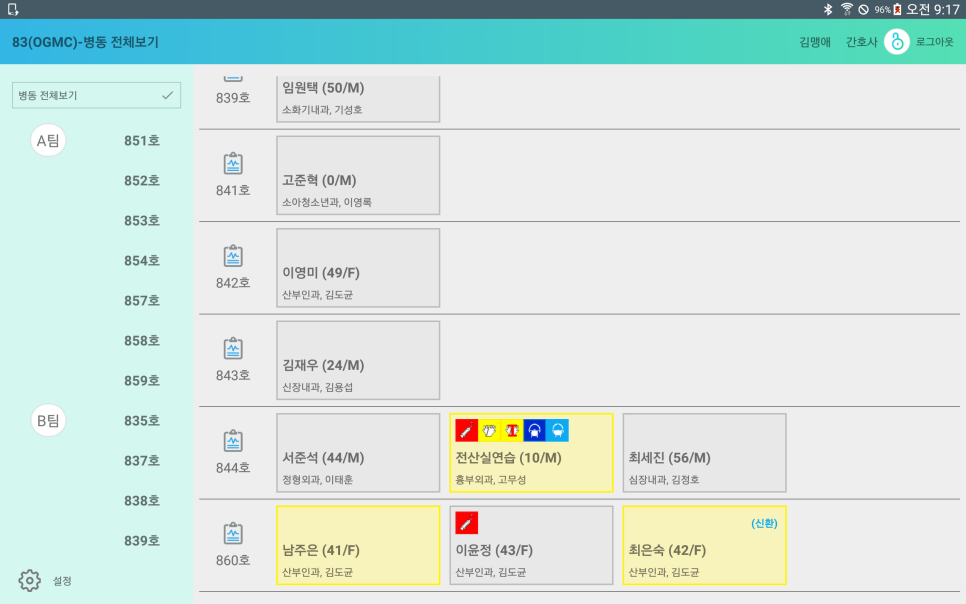Open patient card 남주은 (41/F)
The image size is (966, 604).
[x=358, y=545]
